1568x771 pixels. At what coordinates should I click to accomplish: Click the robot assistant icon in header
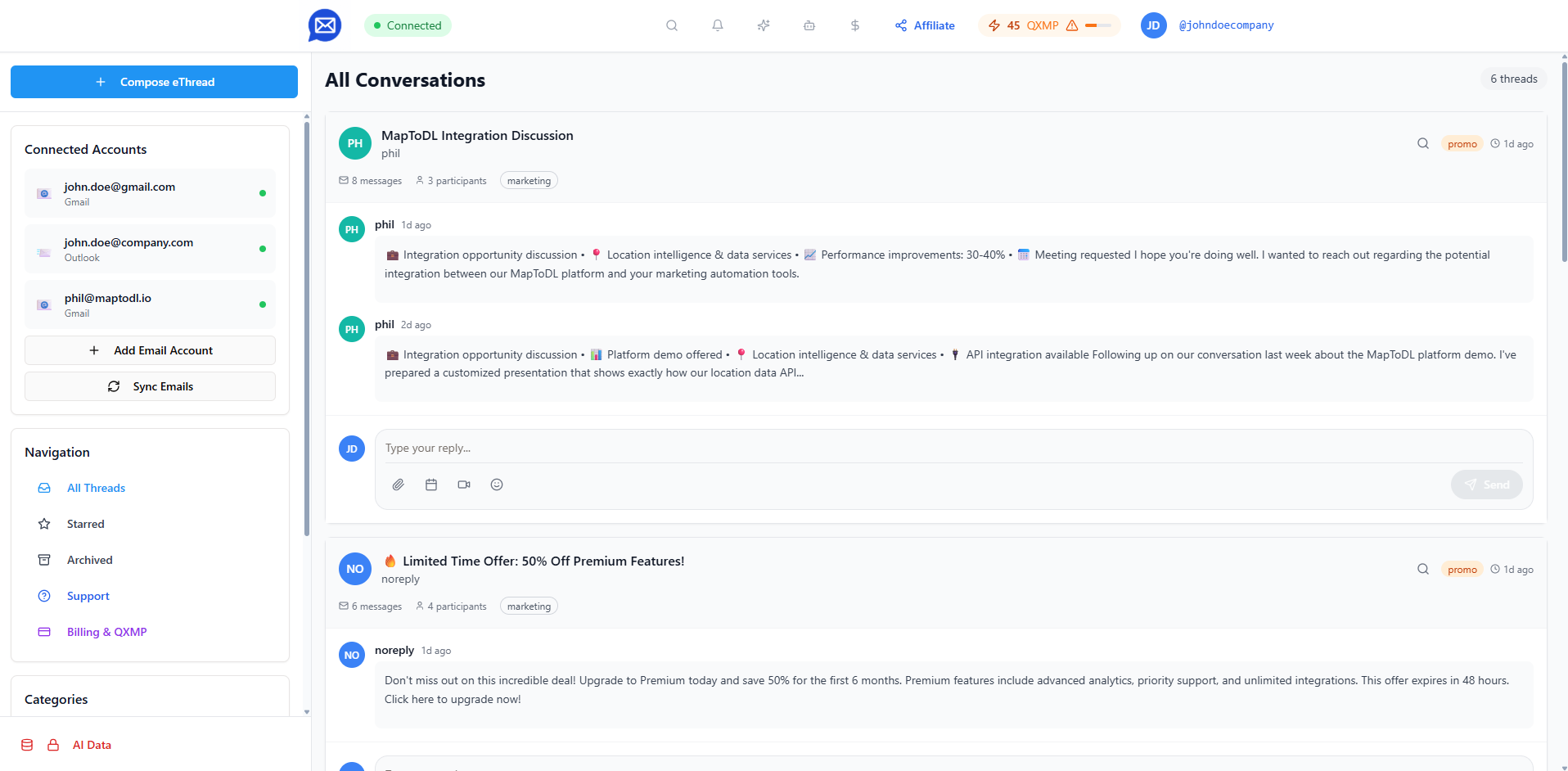pyautogui.click(x=809, y=25)
